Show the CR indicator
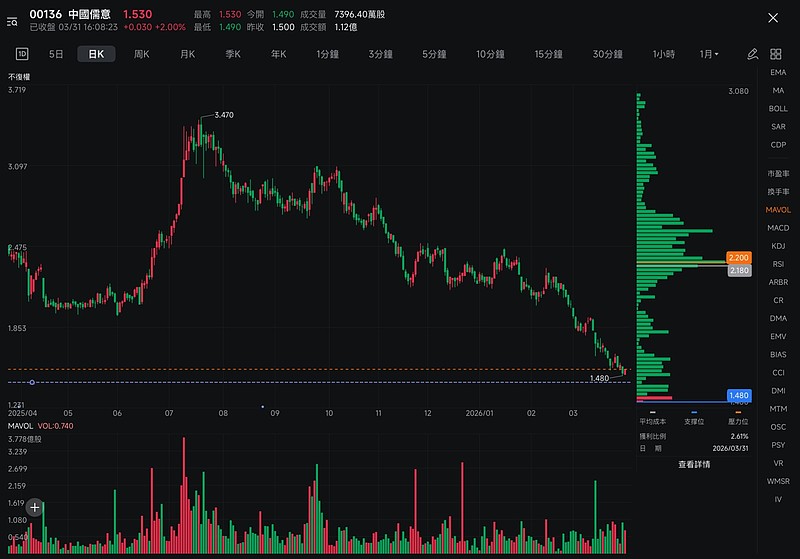The image size is (800, 559). click(x=778, y=300)
